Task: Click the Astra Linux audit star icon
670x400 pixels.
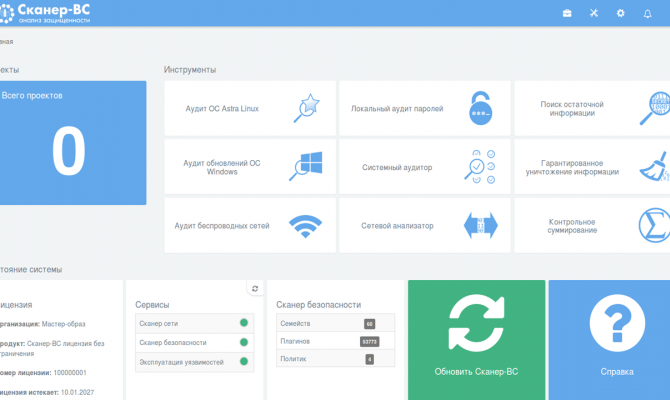Action: click(x=307, y=108)
